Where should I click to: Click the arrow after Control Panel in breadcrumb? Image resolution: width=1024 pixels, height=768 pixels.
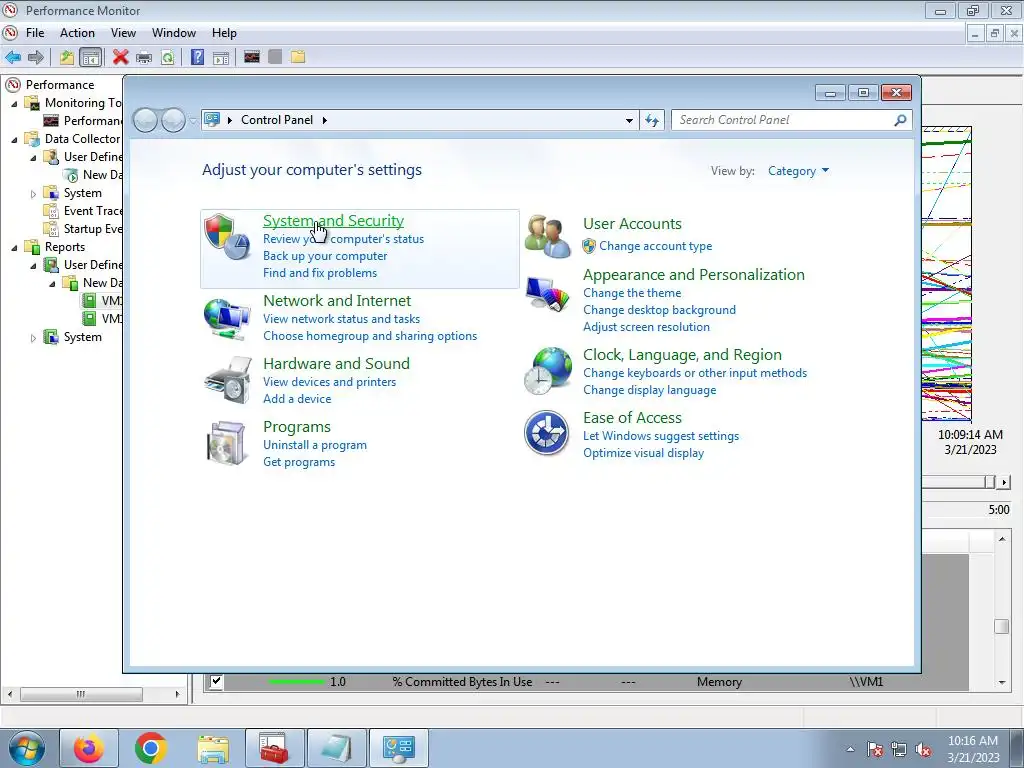tap(325, 120)
